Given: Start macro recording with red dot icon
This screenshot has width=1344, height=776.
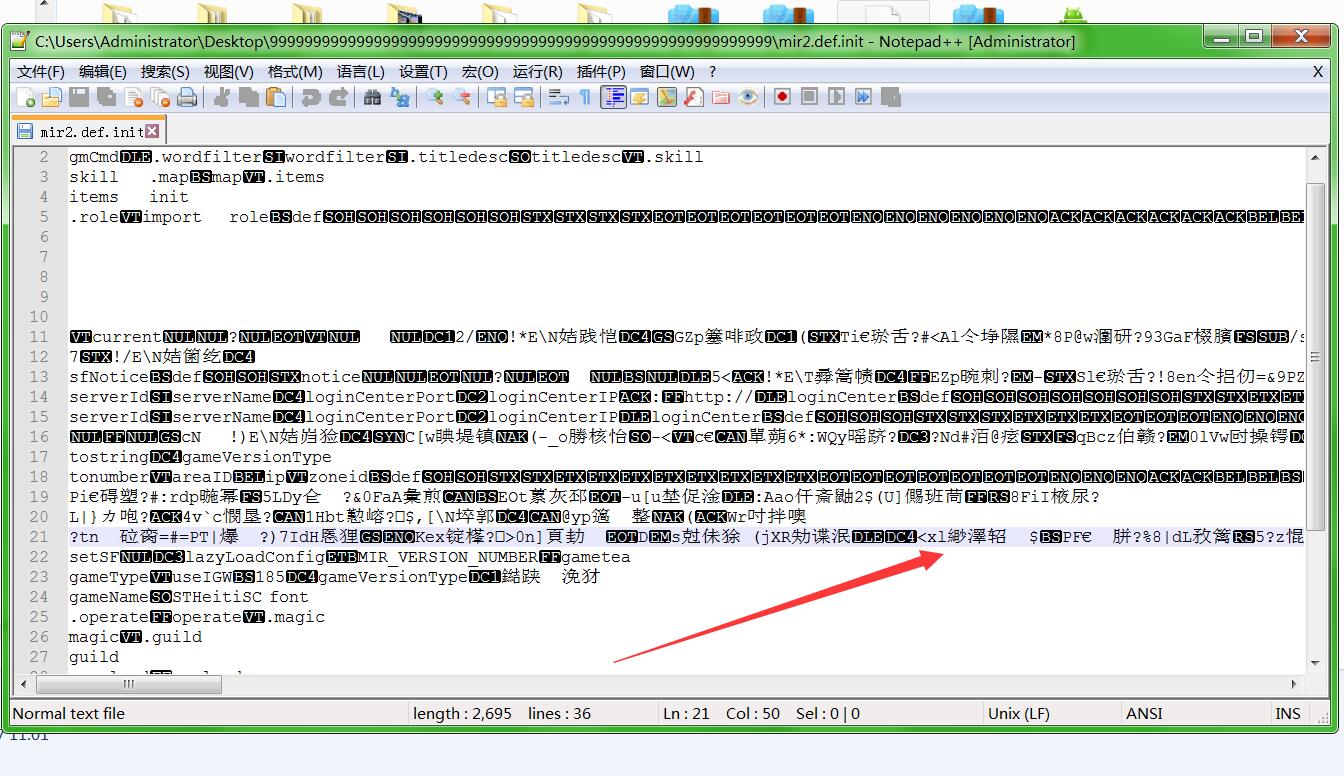Looking at the screenshot, I should click(782, 97).
